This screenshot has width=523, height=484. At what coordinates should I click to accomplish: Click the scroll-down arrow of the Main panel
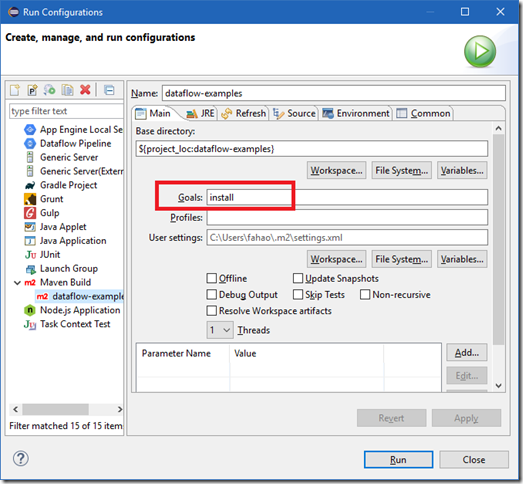pos(498,386)
